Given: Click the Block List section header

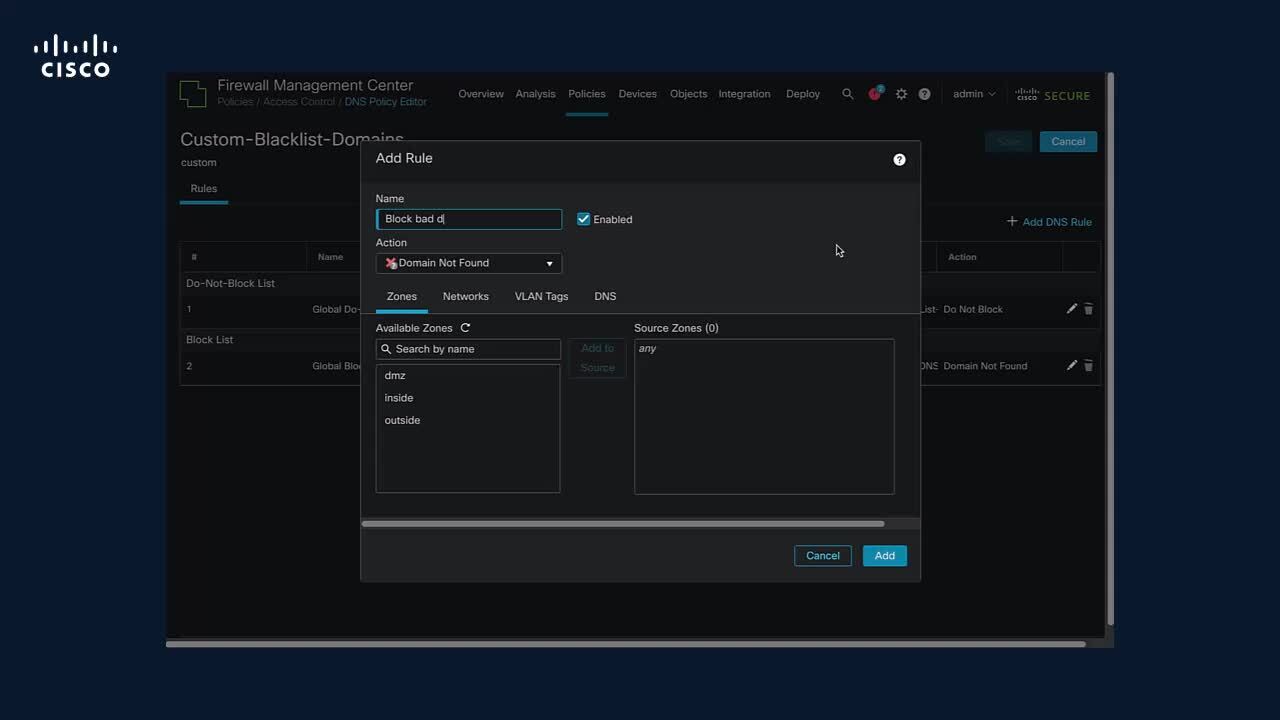Looking at the screenshot, I should pyautogui.click(x=210, y=340).
